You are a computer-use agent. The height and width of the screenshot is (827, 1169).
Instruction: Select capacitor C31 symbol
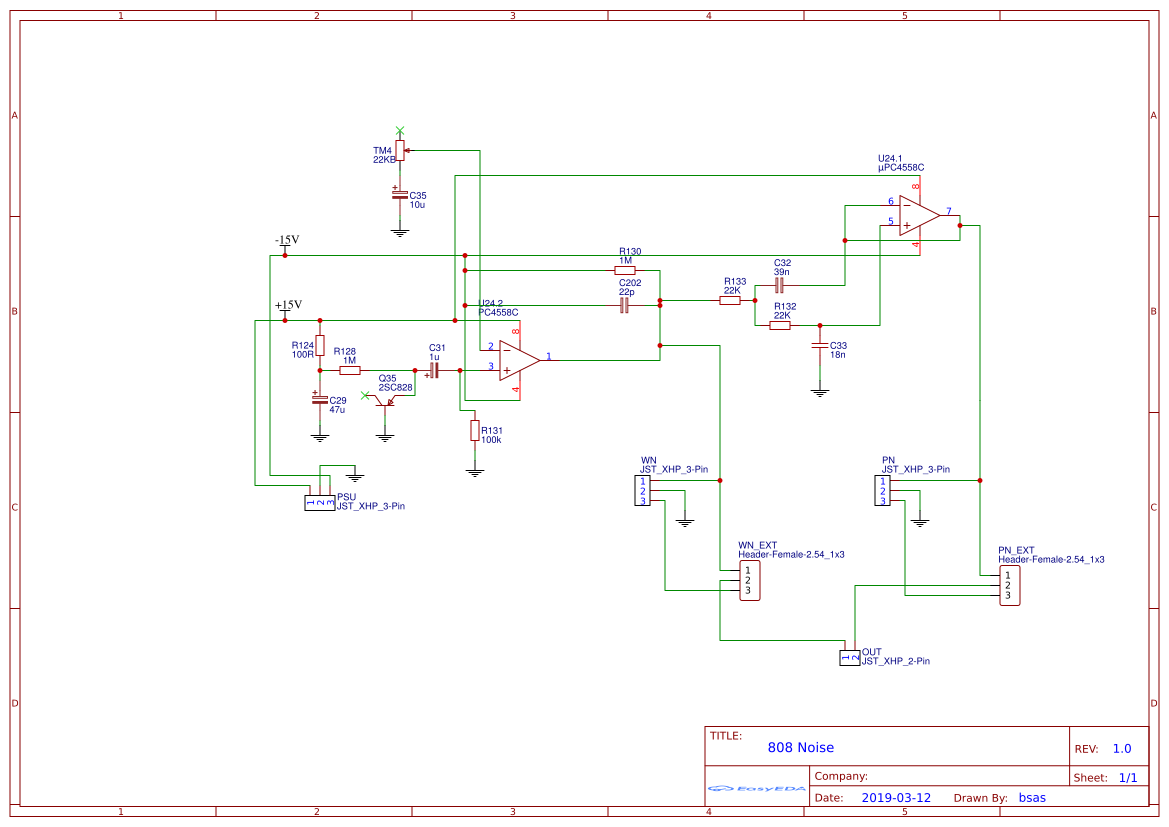tap(435, 370)
